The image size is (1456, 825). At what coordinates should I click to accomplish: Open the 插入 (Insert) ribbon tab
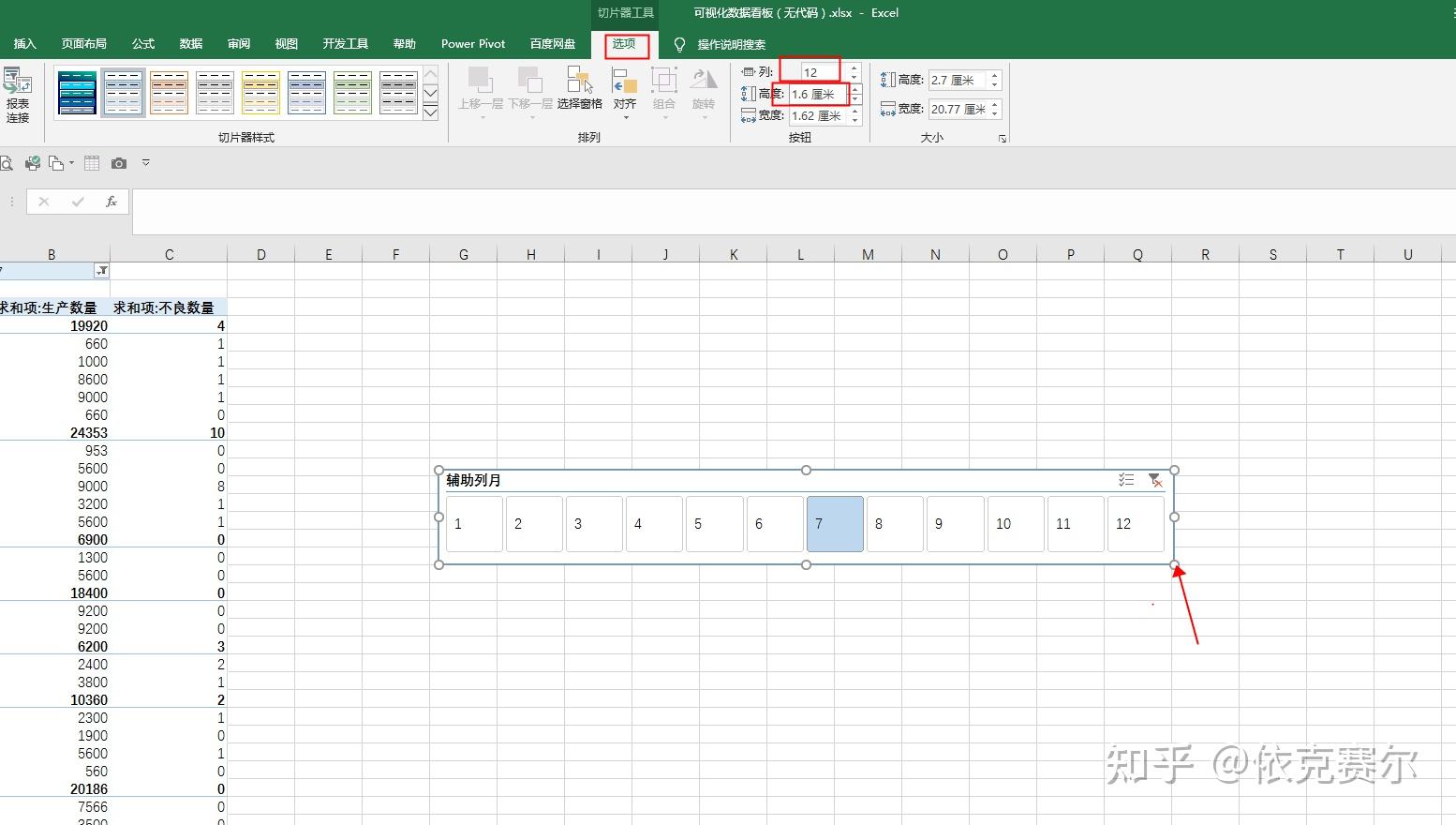coord(24,44)
